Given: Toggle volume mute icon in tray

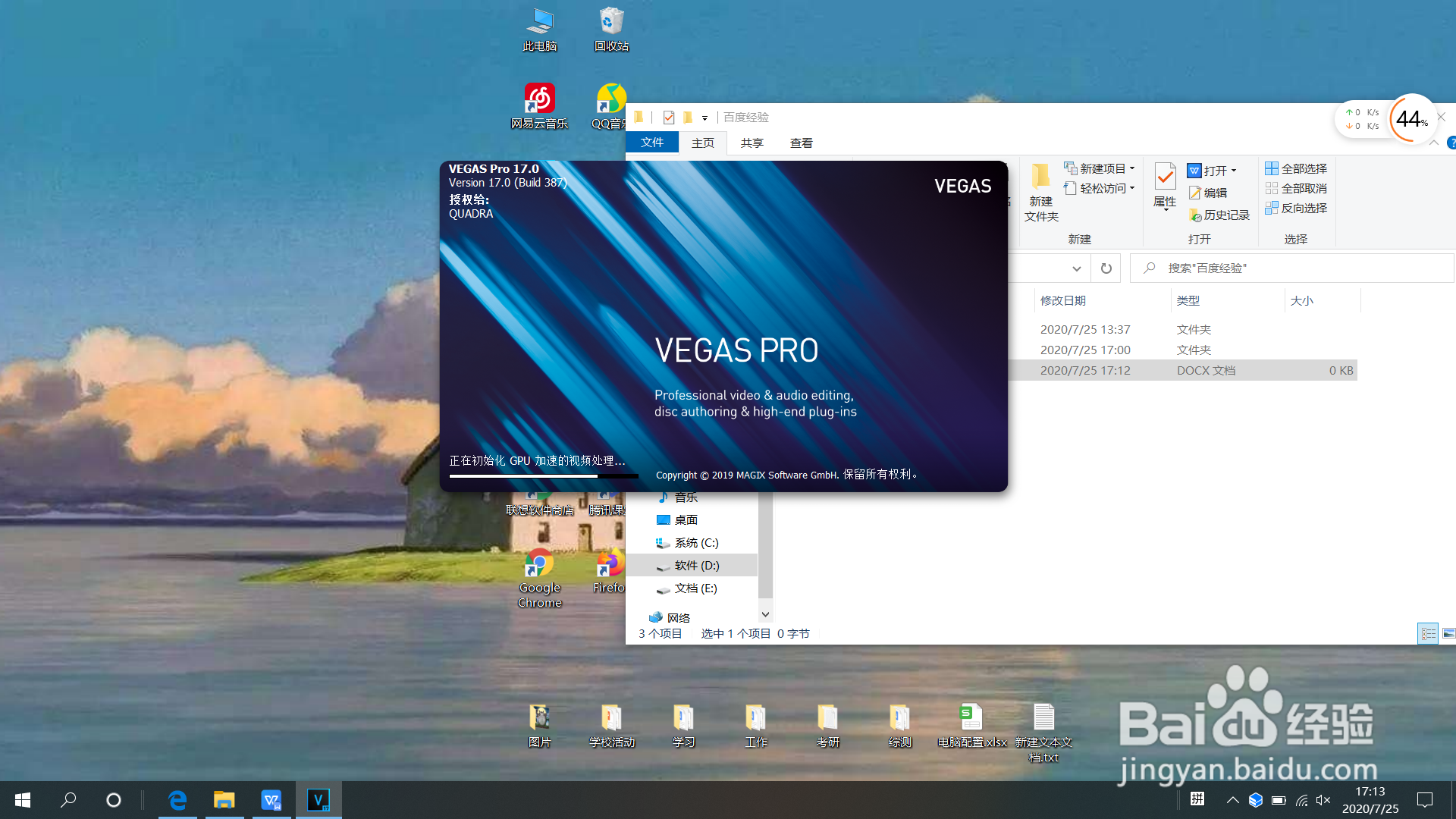Looking at the screenshot, I should tap(1323, 800).
